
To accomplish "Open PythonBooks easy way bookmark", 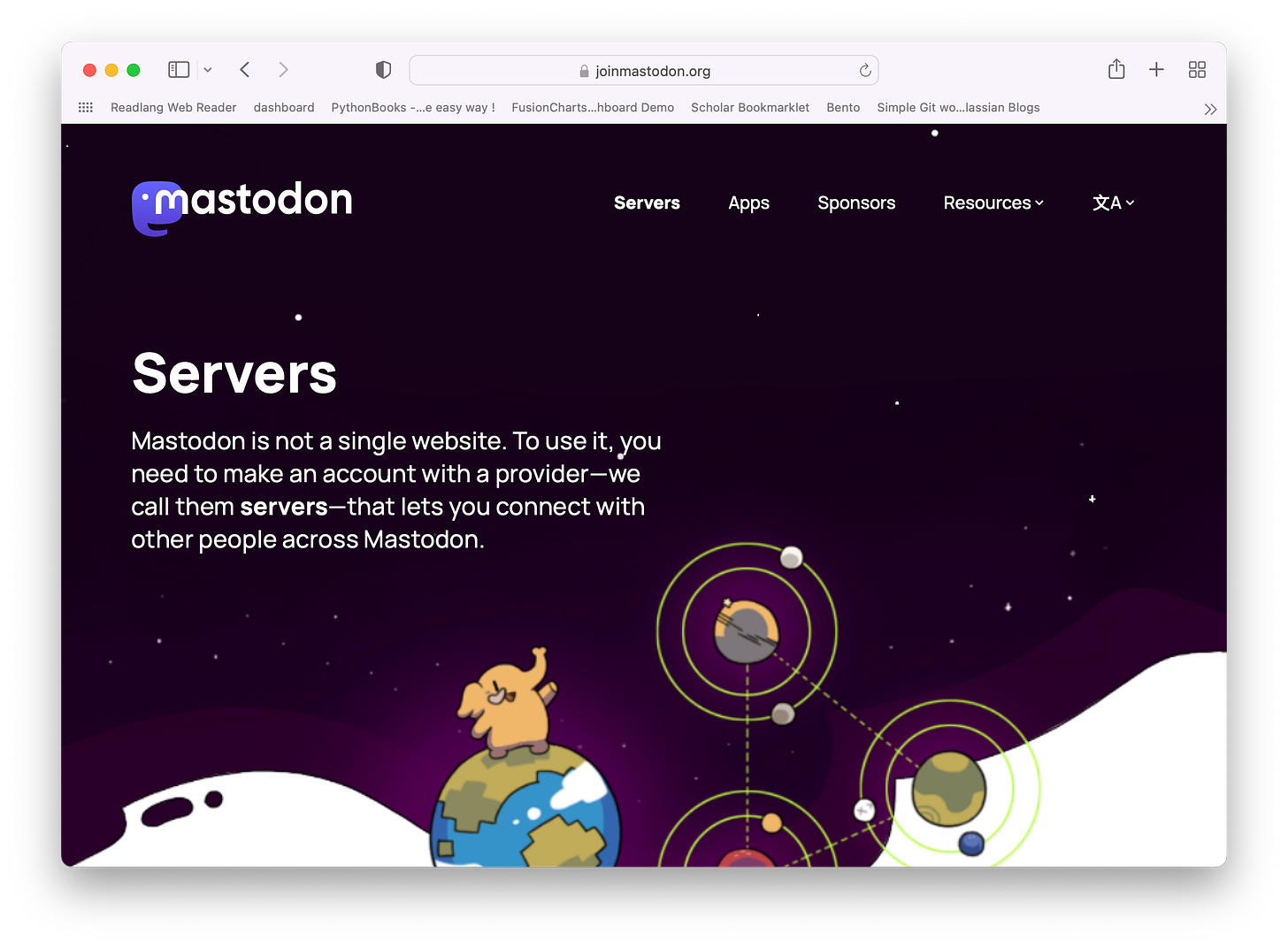I will tap(413, 107).
